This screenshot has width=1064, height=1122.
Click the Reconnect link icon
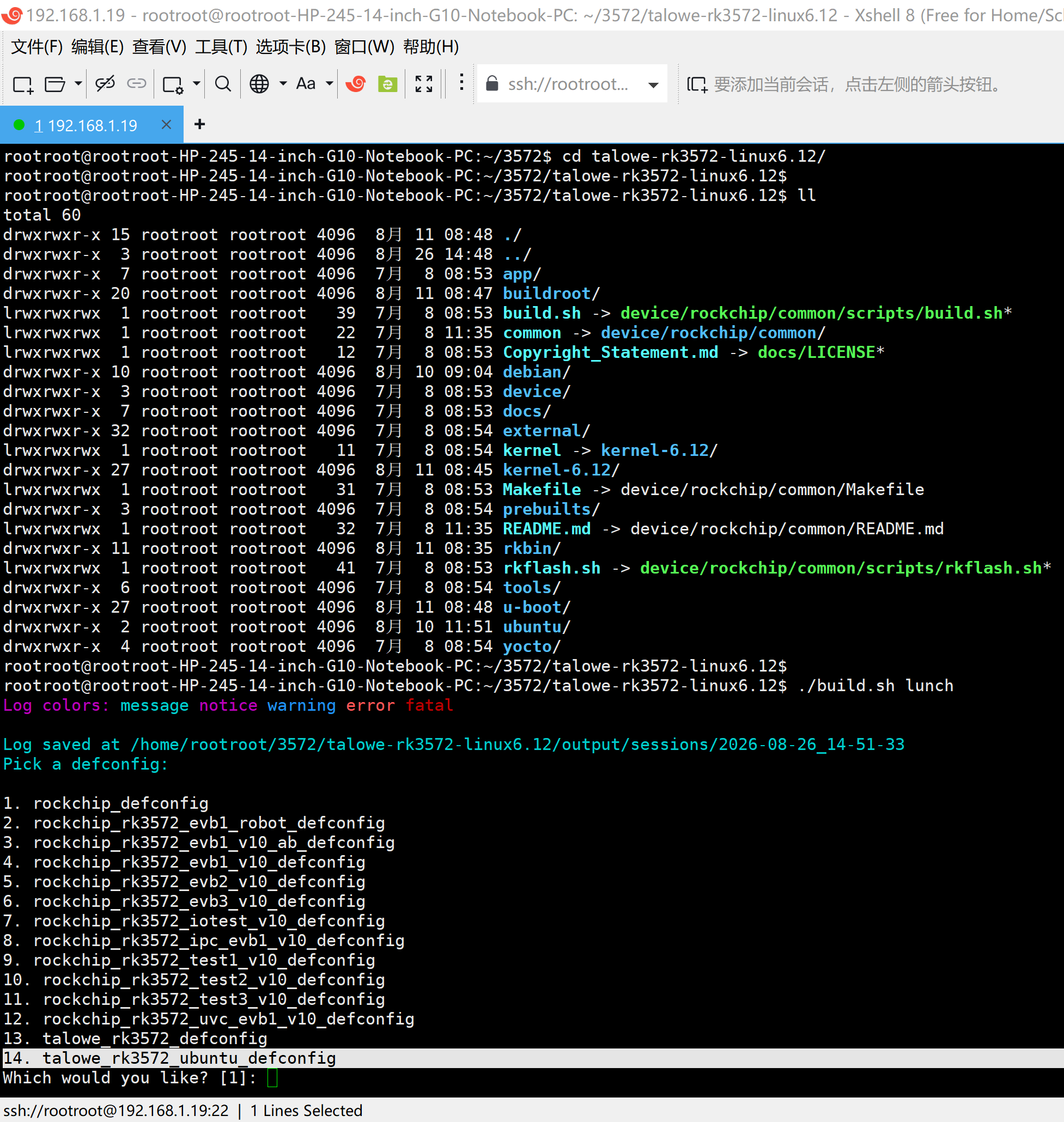point(137,84)
